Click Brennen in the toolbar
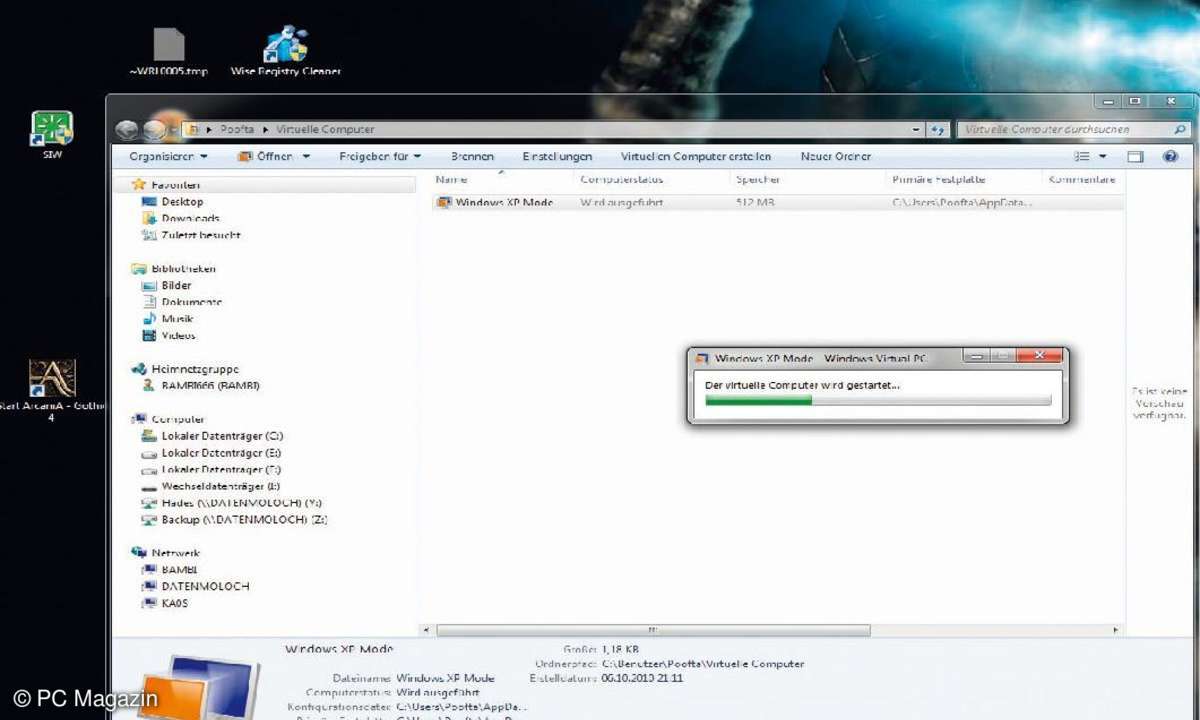This screenshot has height=720, width=1200. 472,157
